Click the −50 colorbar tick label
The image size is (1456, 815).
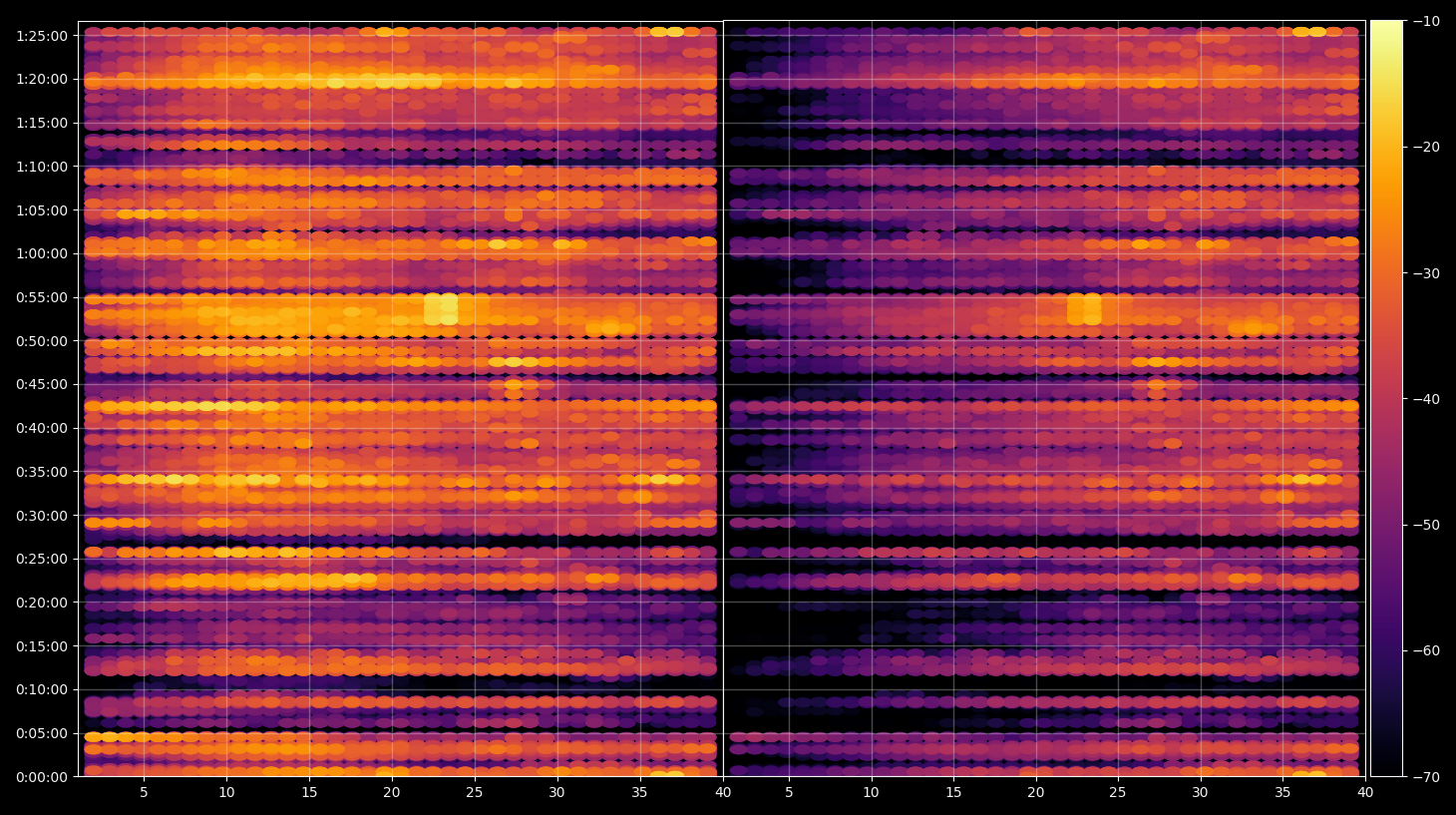coord(1426,525)
